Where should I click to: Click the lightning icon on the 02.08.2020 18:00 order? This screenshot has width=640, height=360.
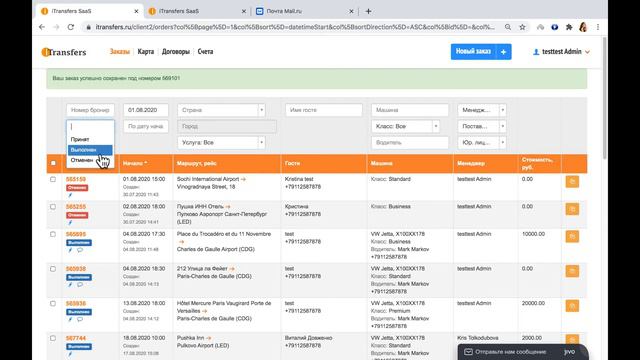[x=70, y=222]
